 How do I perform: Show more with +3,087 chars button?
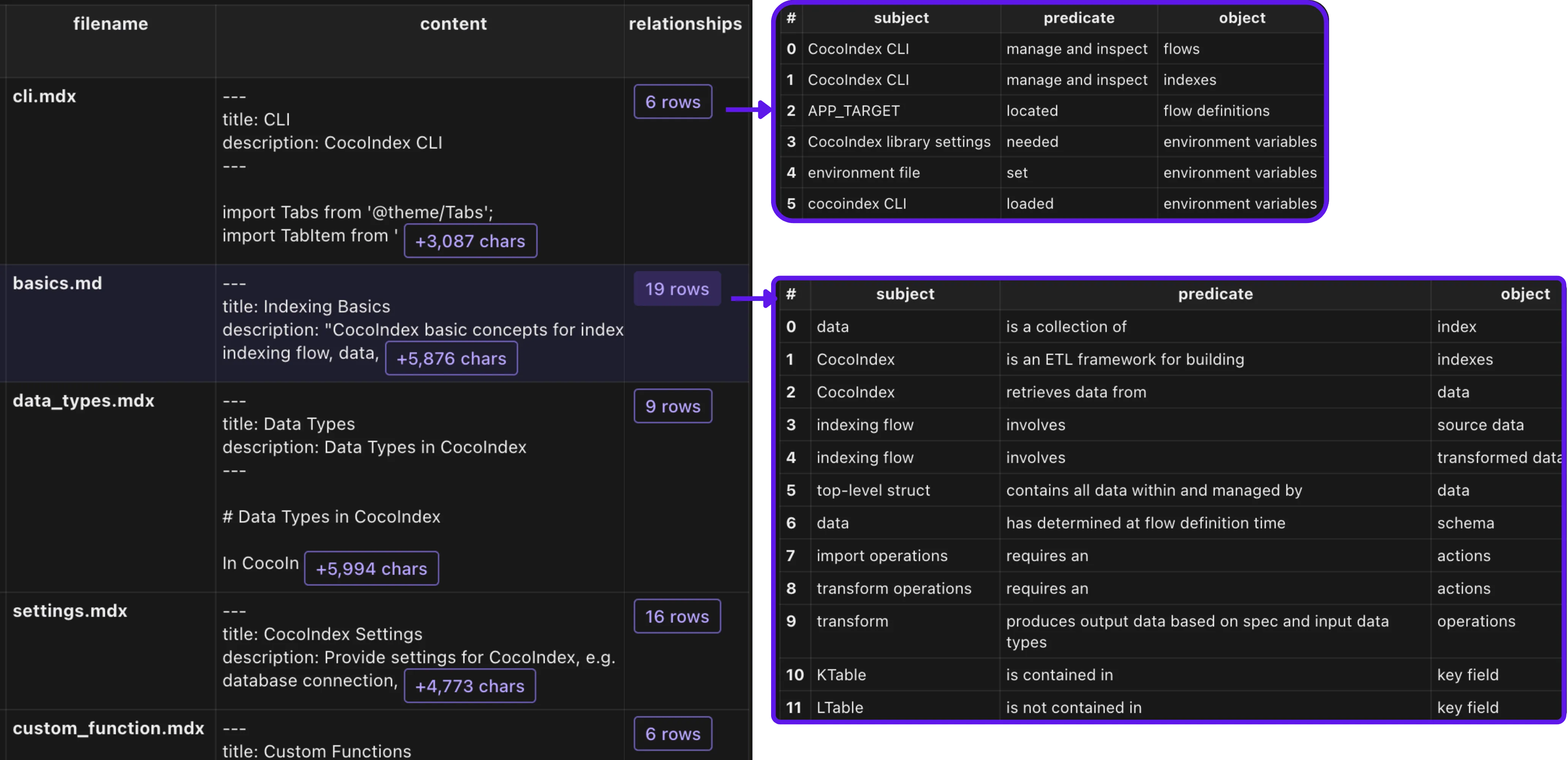click(x=470, y=241)
